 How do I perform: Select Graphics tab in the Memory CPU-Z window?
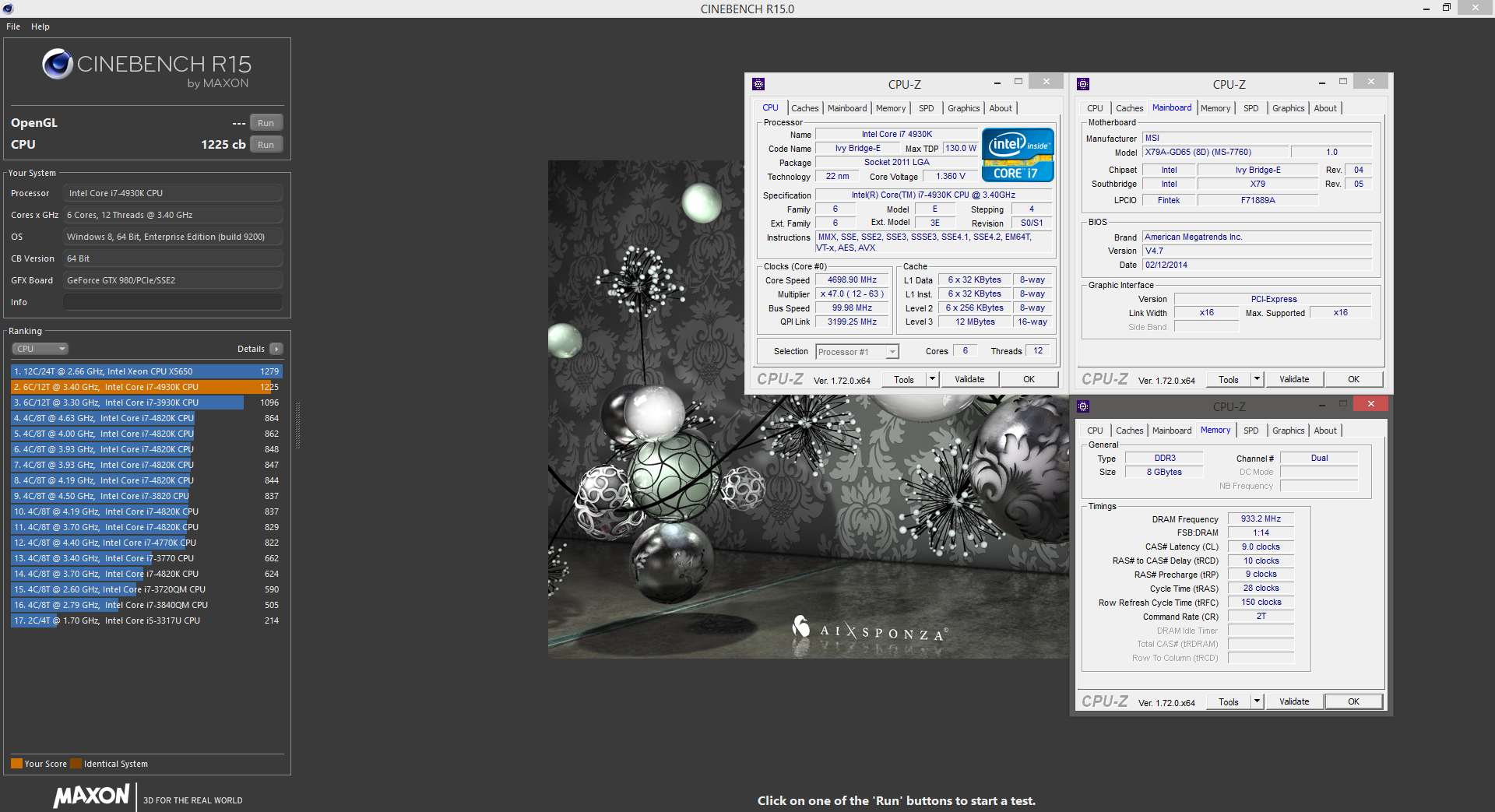[1289, 431]
